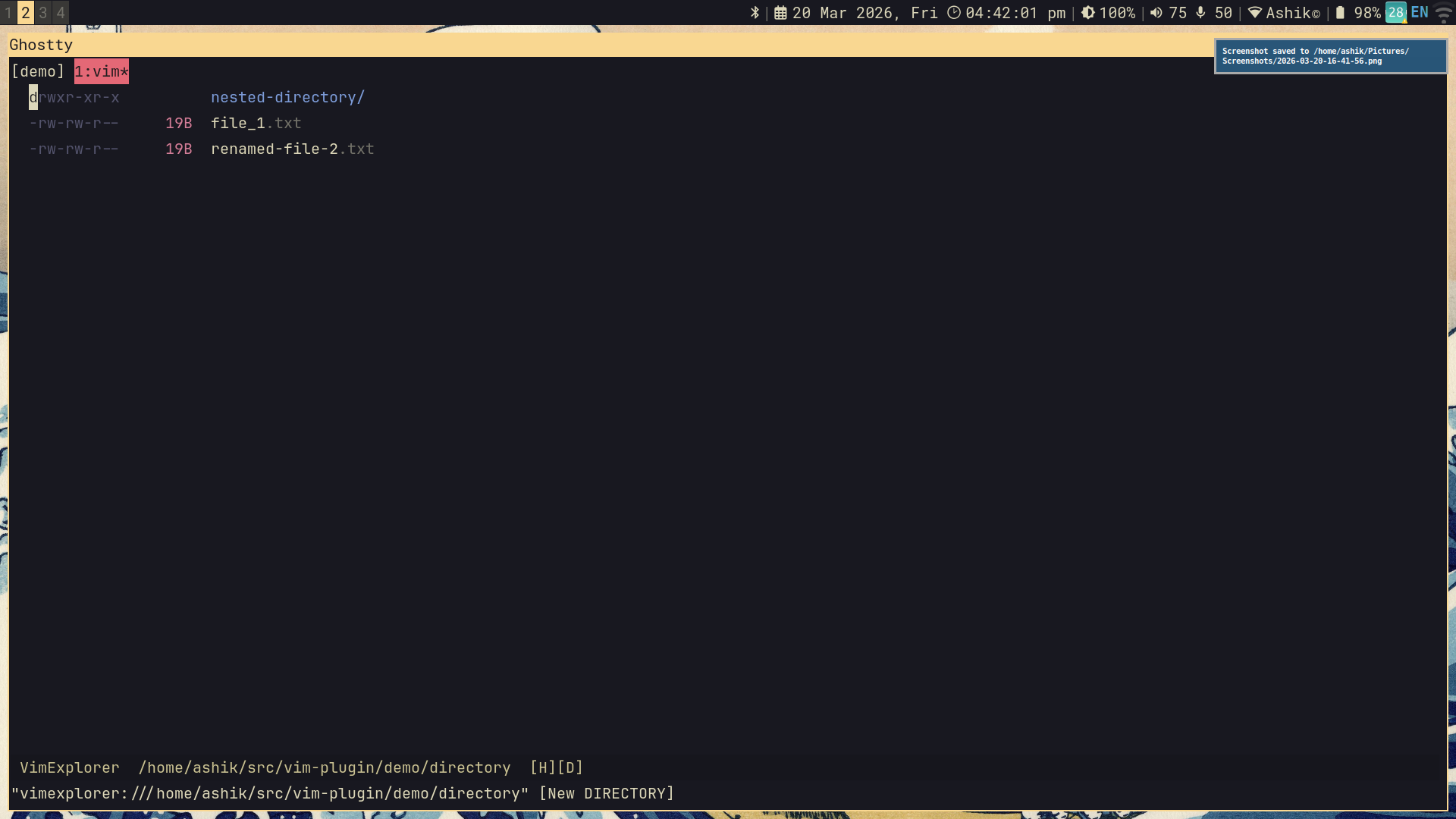The height and width of the screenshot is (819, 1456).
Task: Dismiss the Screenshot saved notification
Action: pyautogui.click(x=1330, y=56)
